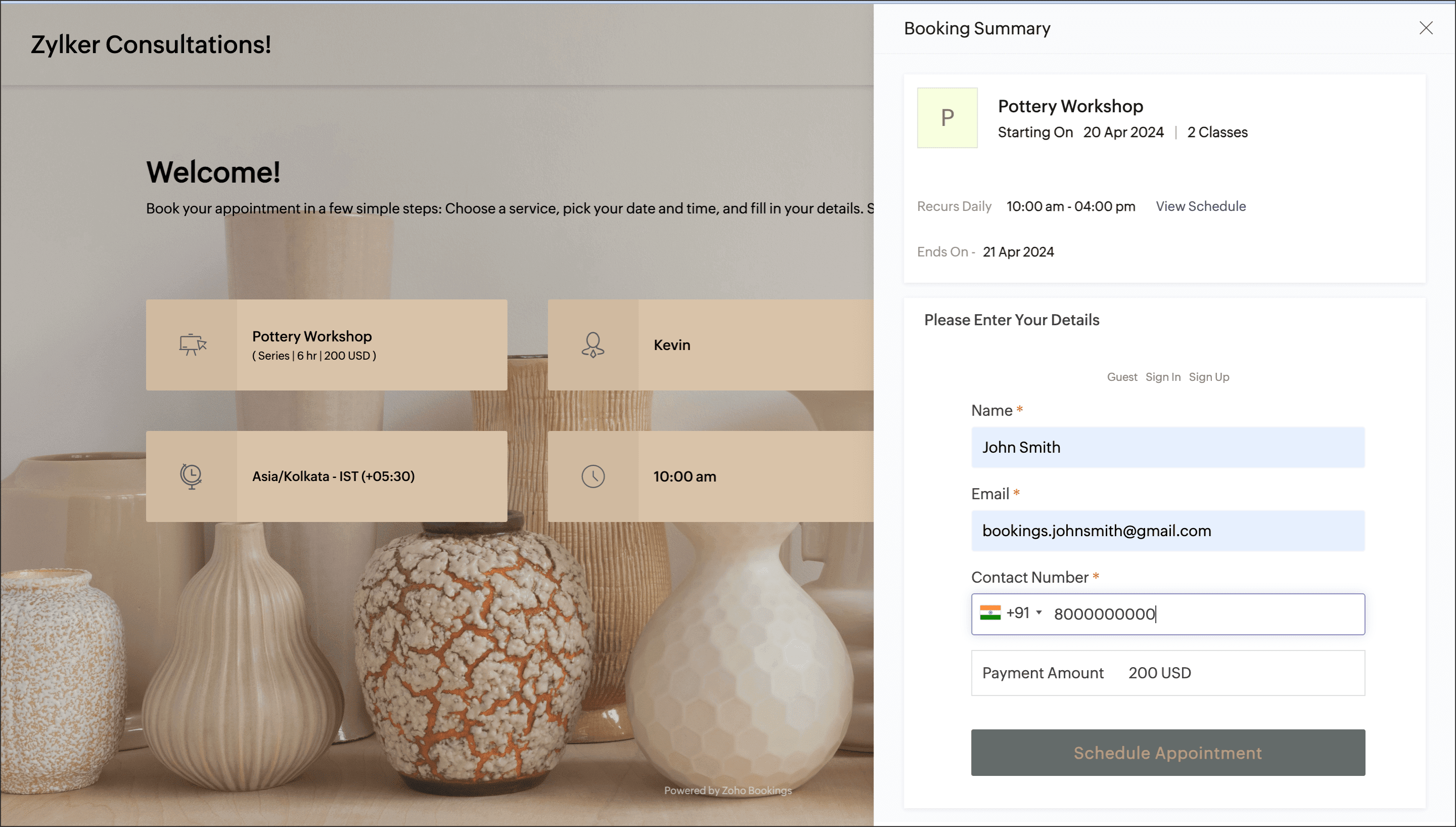Viewport: 1456px width, 827px height.
Task: Click the Payment Amount 200 USD box
Action: 1168,673
